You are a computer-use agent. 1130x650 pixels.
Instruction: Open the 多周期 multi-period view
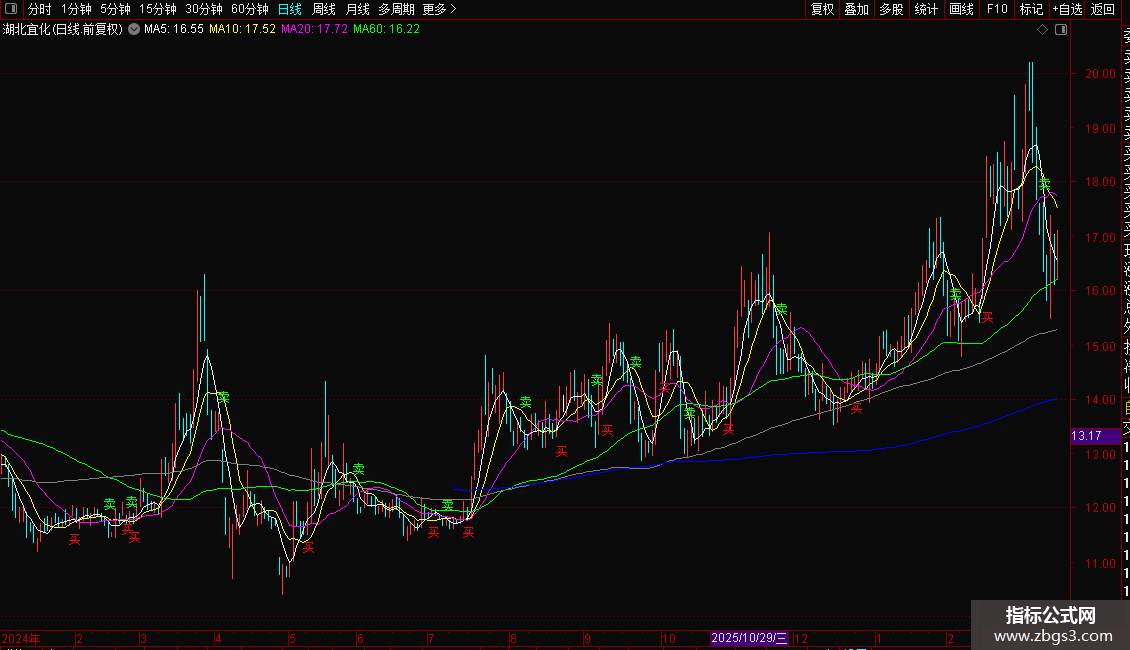pos(397,9)
